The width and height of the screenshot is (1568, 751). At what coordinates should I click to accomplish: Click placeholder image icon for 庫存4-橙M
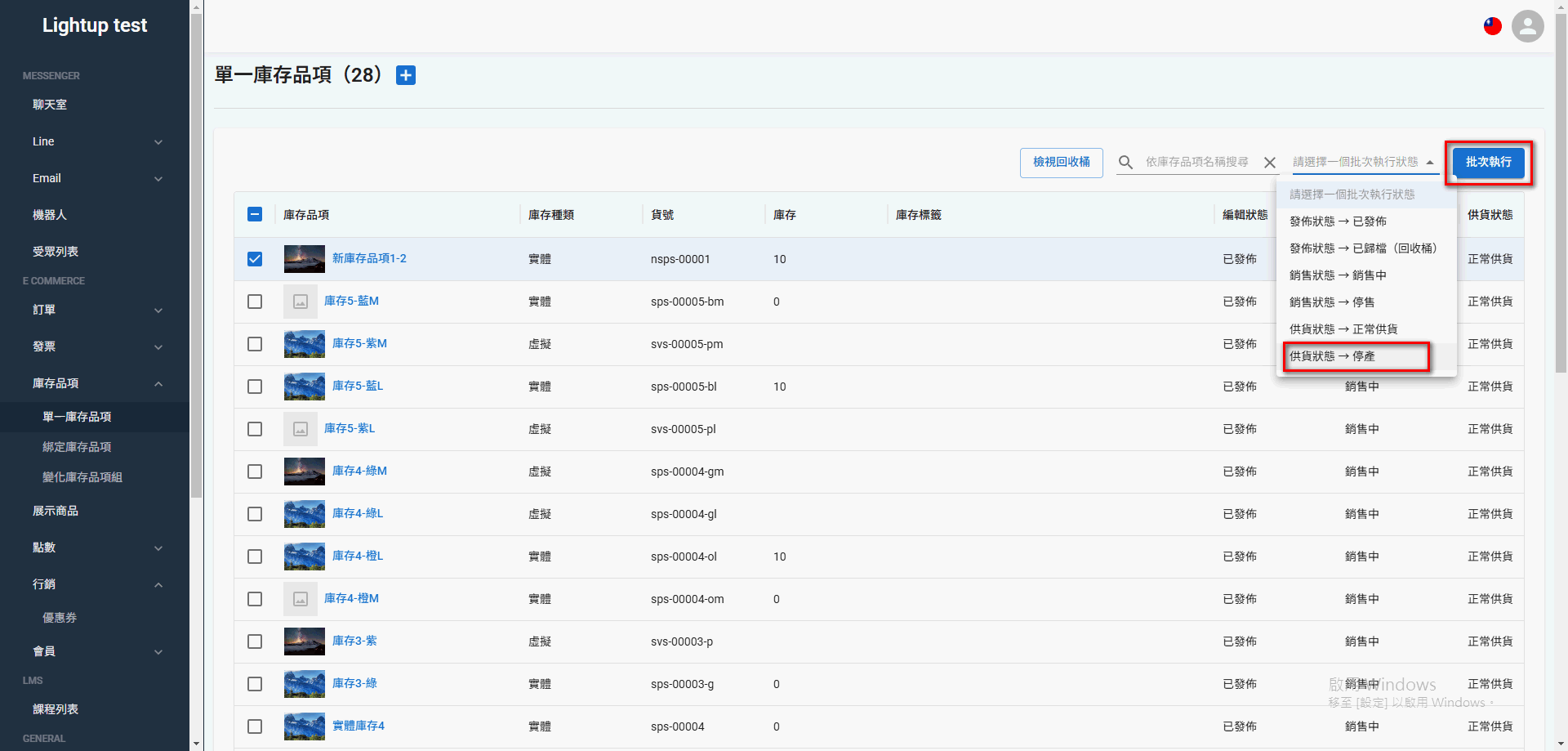(300, 599)
